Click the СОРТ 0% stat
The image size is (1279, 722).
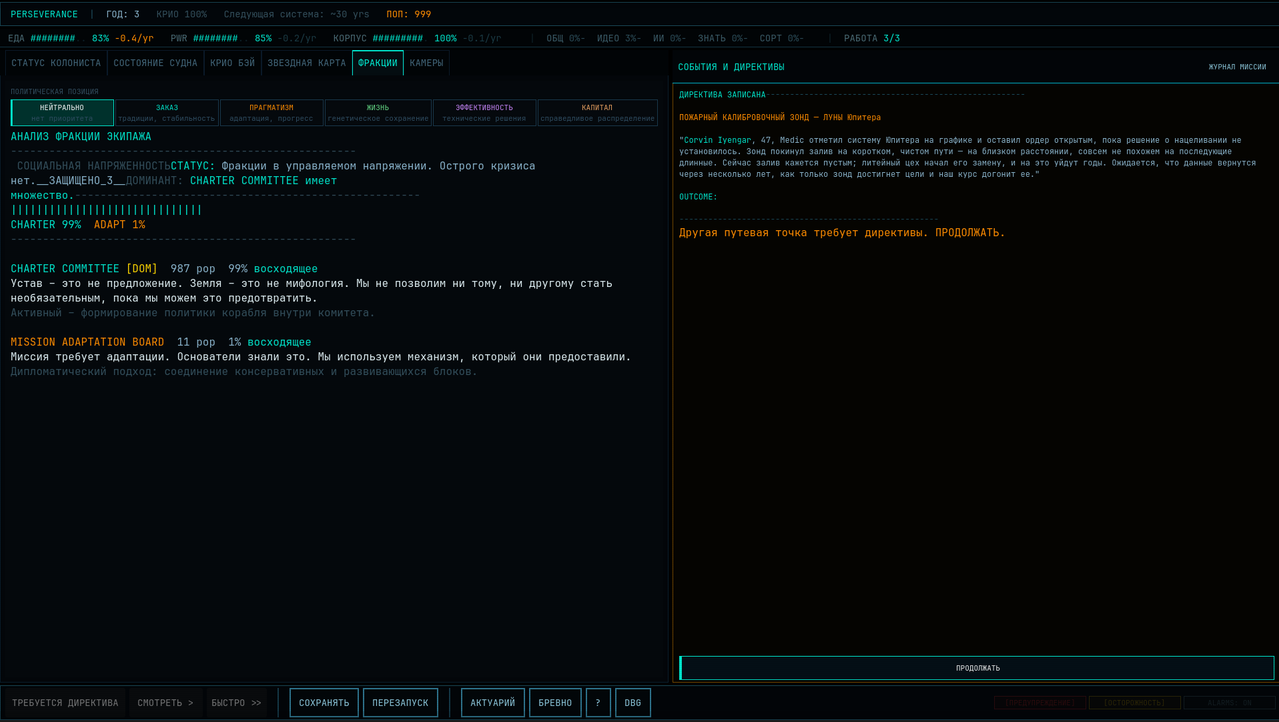[782, 38]
